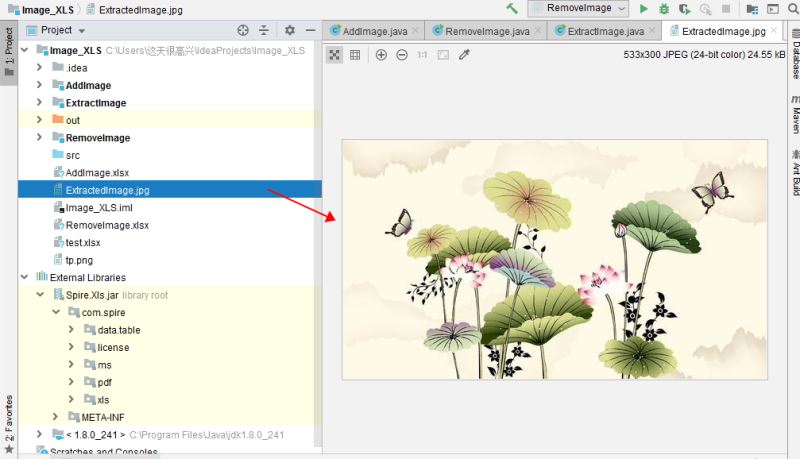Viewport: 800px width, 459px height.
Task: Expand the AddImage folder
Action: (39, 86)
